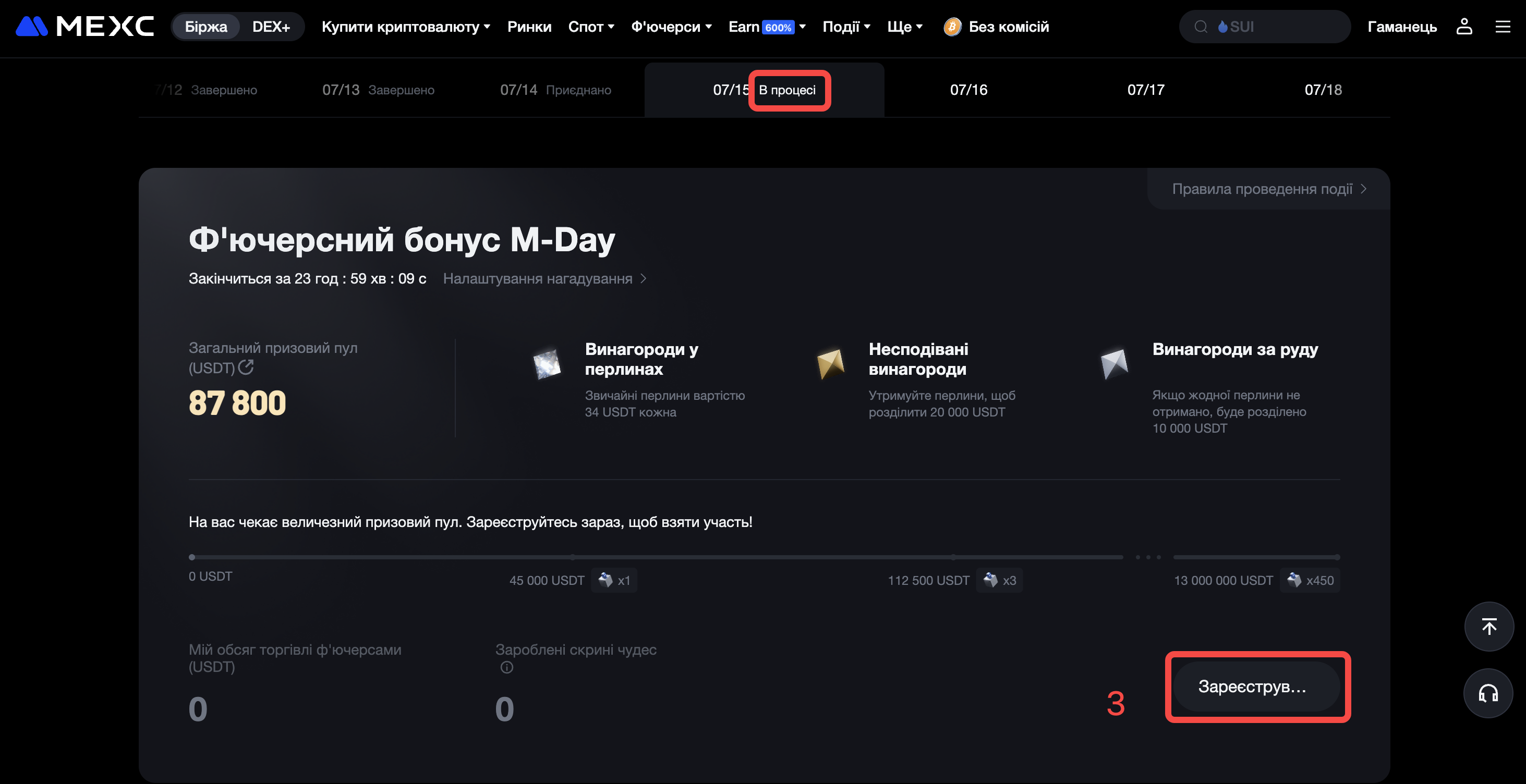This screenshot has height=784, width=1526.
Task: Select the 07/13 Завершено date tab
Action: tap(378, 90)
